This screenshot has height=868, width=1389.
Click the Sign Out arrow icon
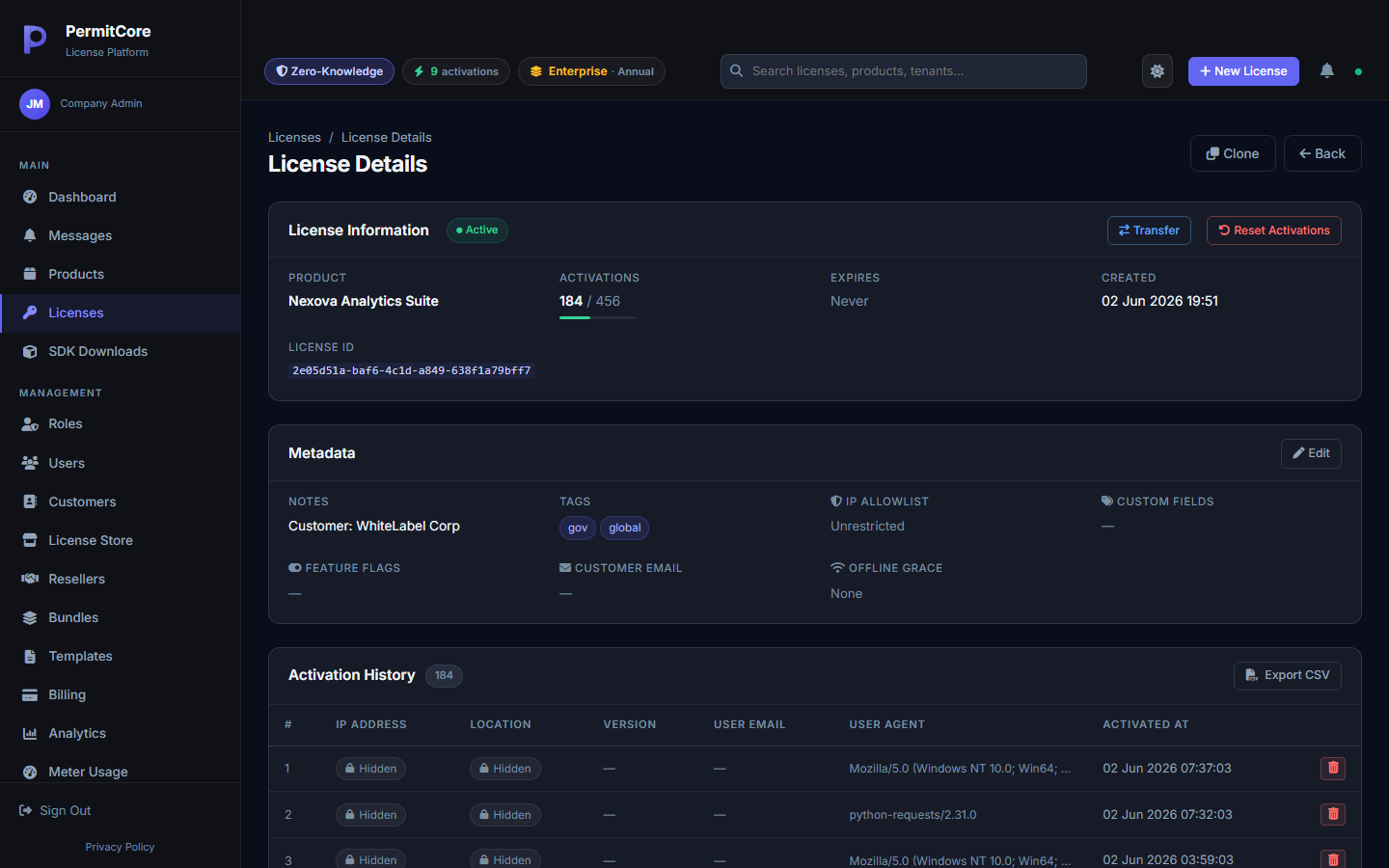pos(26,810)
